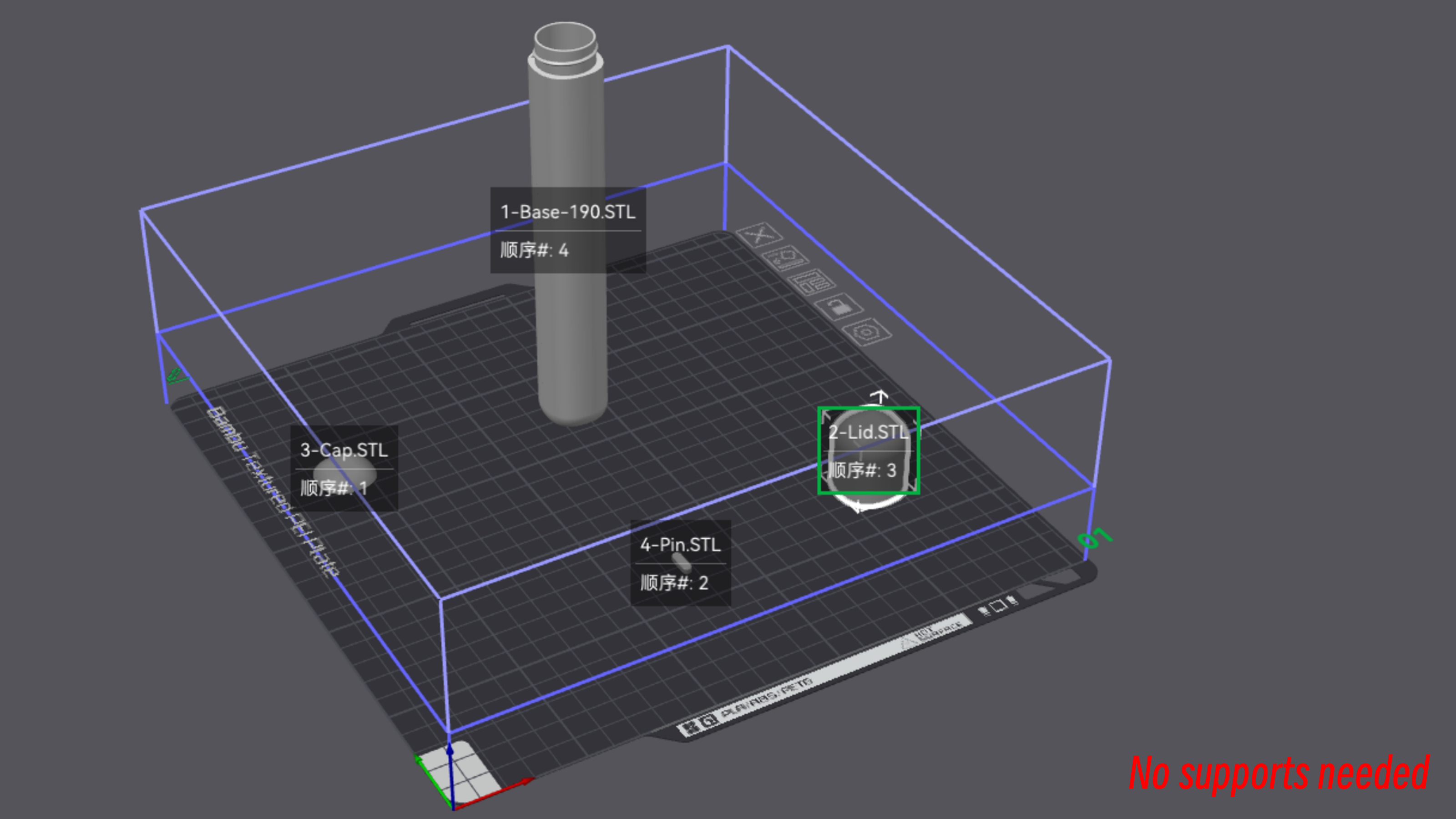
Task: Click the arrange objects plate icon
Action: pos(811,282)
